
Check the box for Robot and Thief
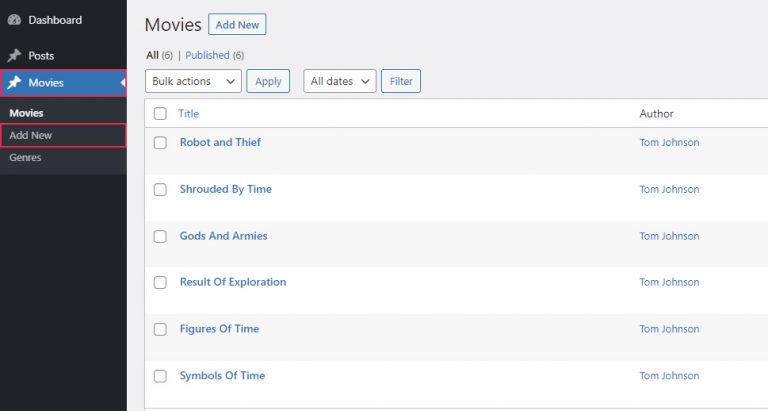click(160, 143)
